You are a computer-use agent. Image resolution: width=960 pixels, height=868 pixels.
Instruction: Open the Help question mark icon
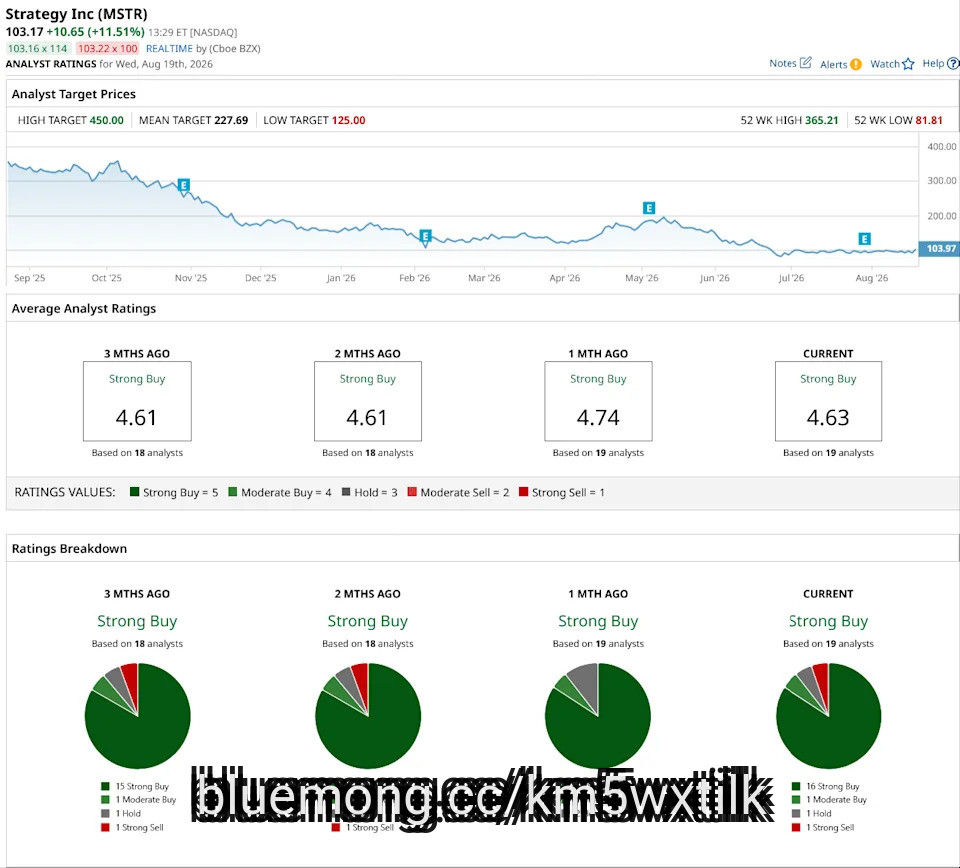953,64
